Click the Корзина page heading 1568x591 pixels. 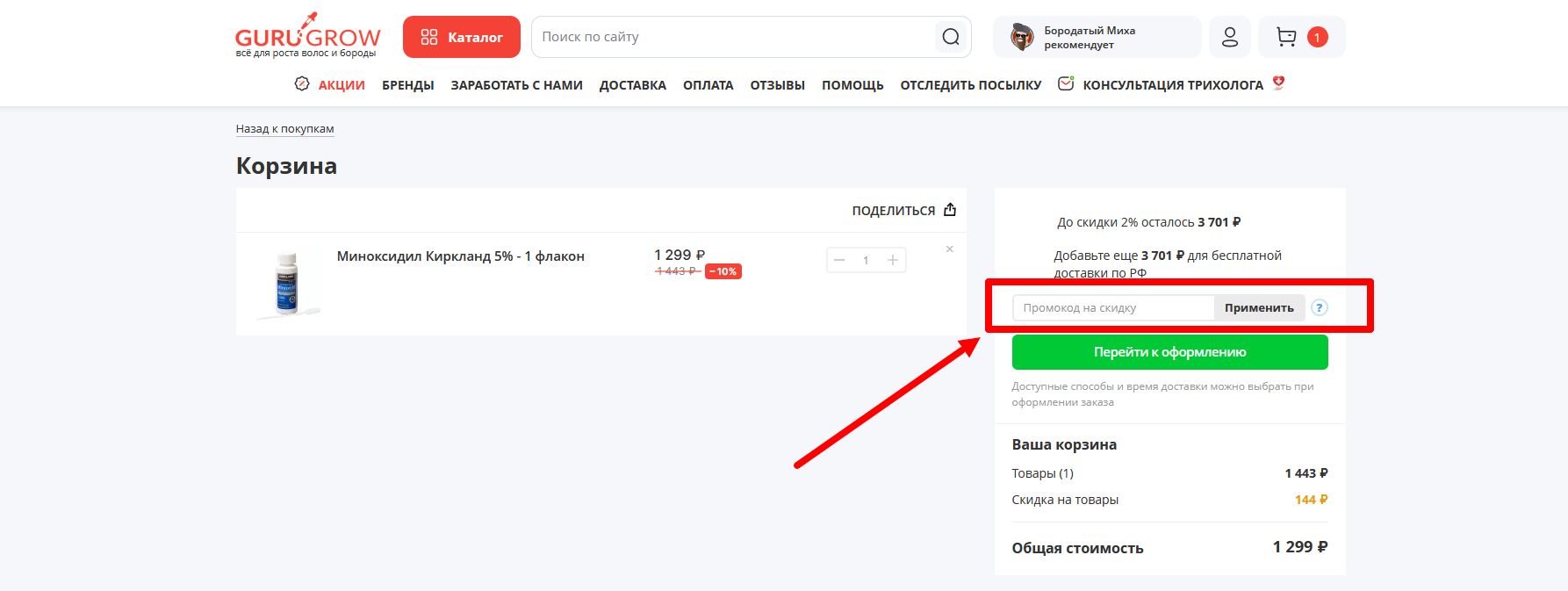click(286, 166)
